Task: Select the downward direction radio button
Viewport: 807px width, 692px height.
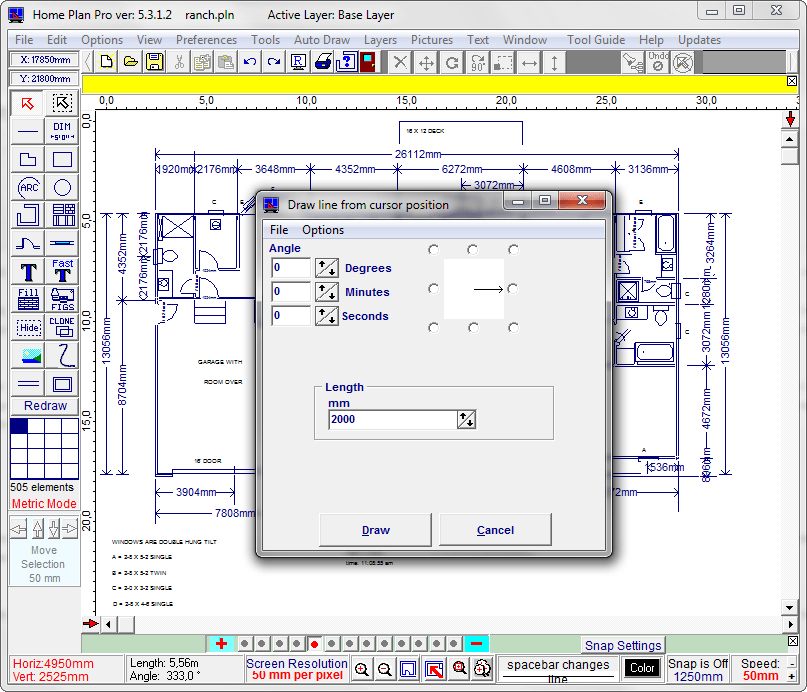Action: (x=473, y=328)
